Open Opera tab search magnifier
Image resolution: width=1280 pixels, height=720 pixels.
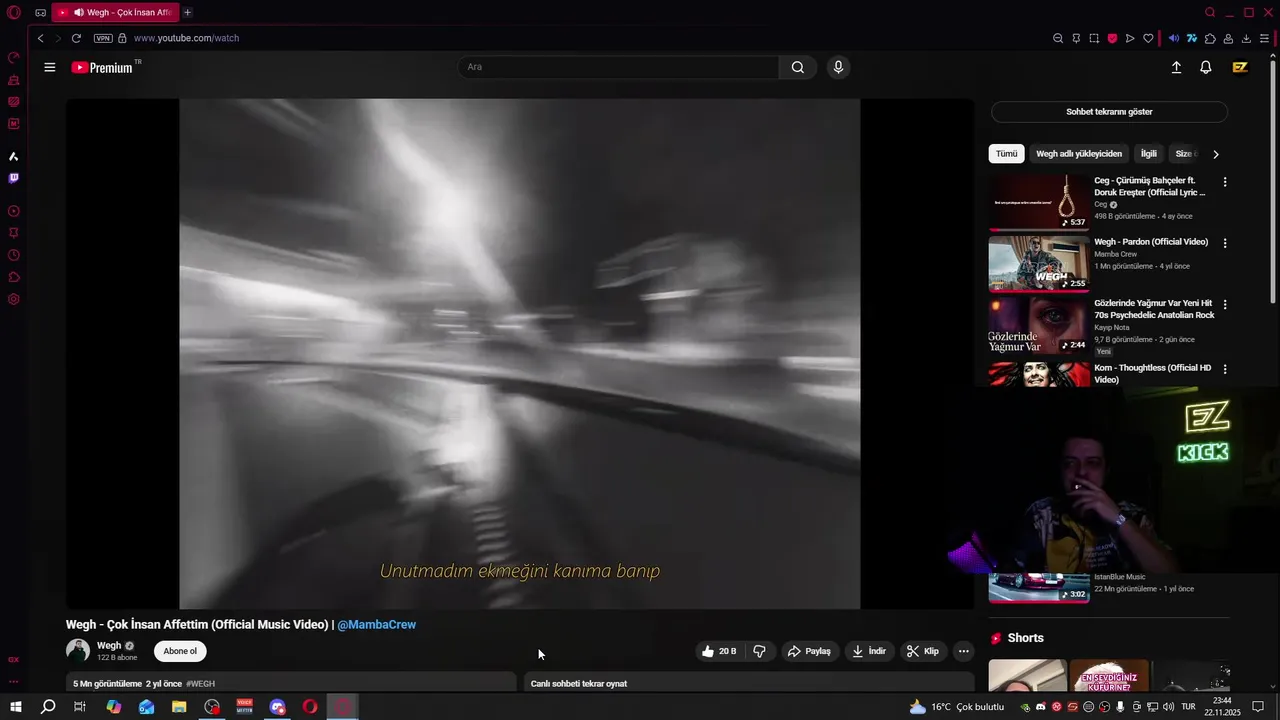pyautogui.click(x=1210, y=12)
